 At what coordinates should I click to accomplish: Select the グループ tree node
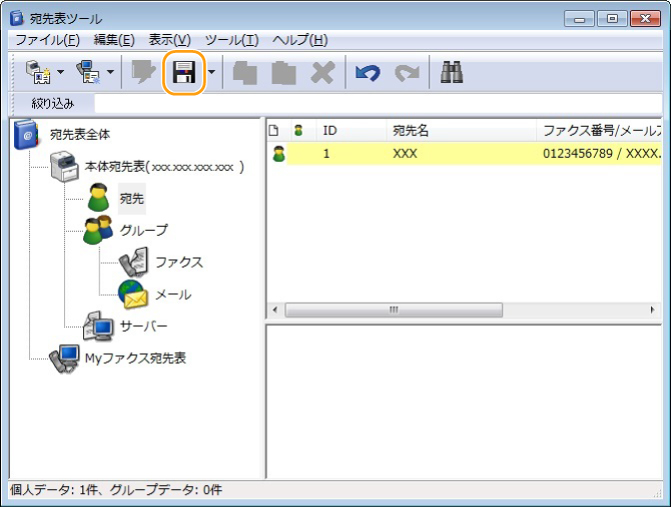tap(144, 230)
